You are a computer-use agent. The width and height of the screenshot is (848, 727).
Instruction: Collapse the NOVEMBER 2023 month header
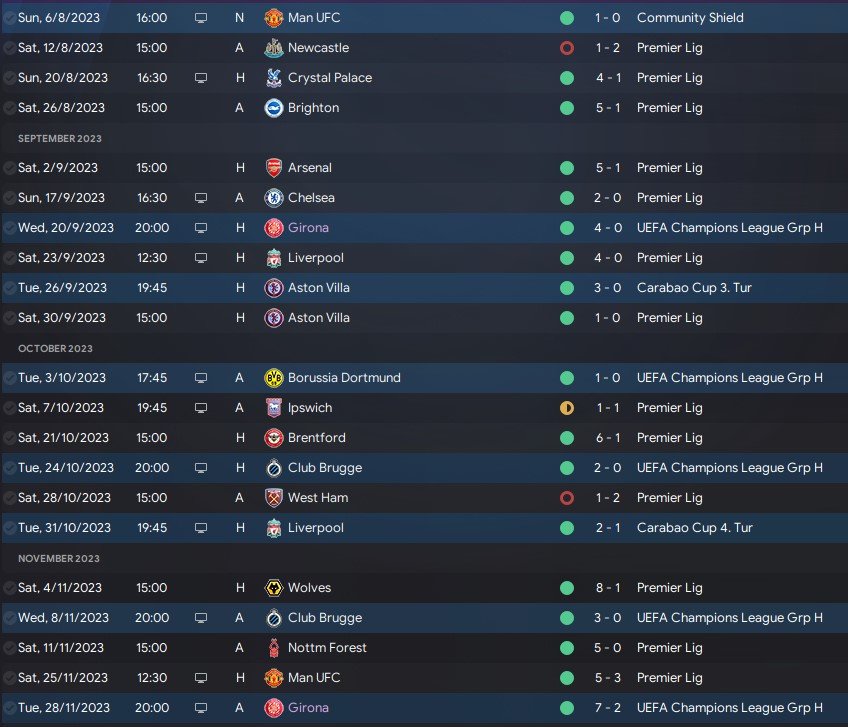tap(59, 558)
